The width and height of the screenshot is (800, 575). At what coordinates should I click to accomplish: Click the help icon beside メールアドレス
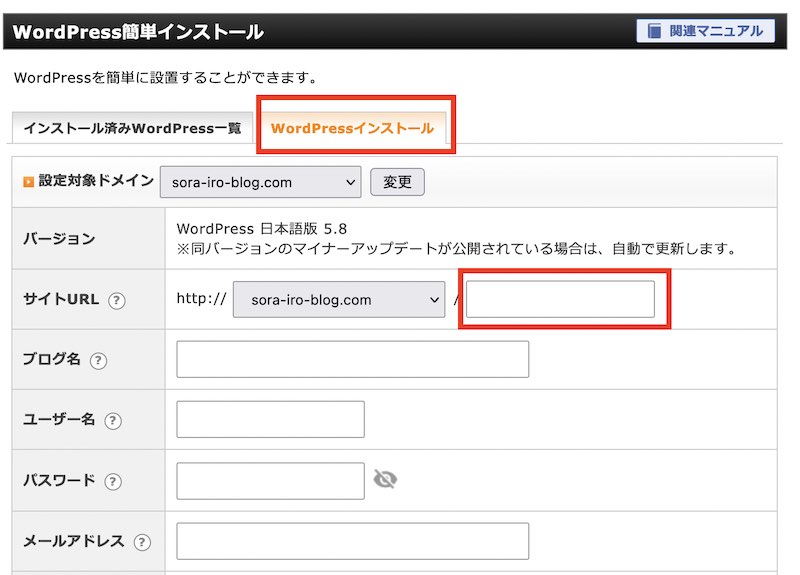tap(142, 542)
